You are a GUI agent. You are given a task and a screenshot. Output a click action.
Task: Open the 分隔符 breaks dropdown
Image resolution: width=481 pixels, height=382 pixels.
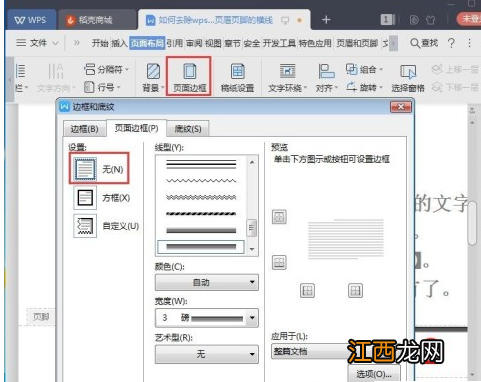[x=106, y=69]
